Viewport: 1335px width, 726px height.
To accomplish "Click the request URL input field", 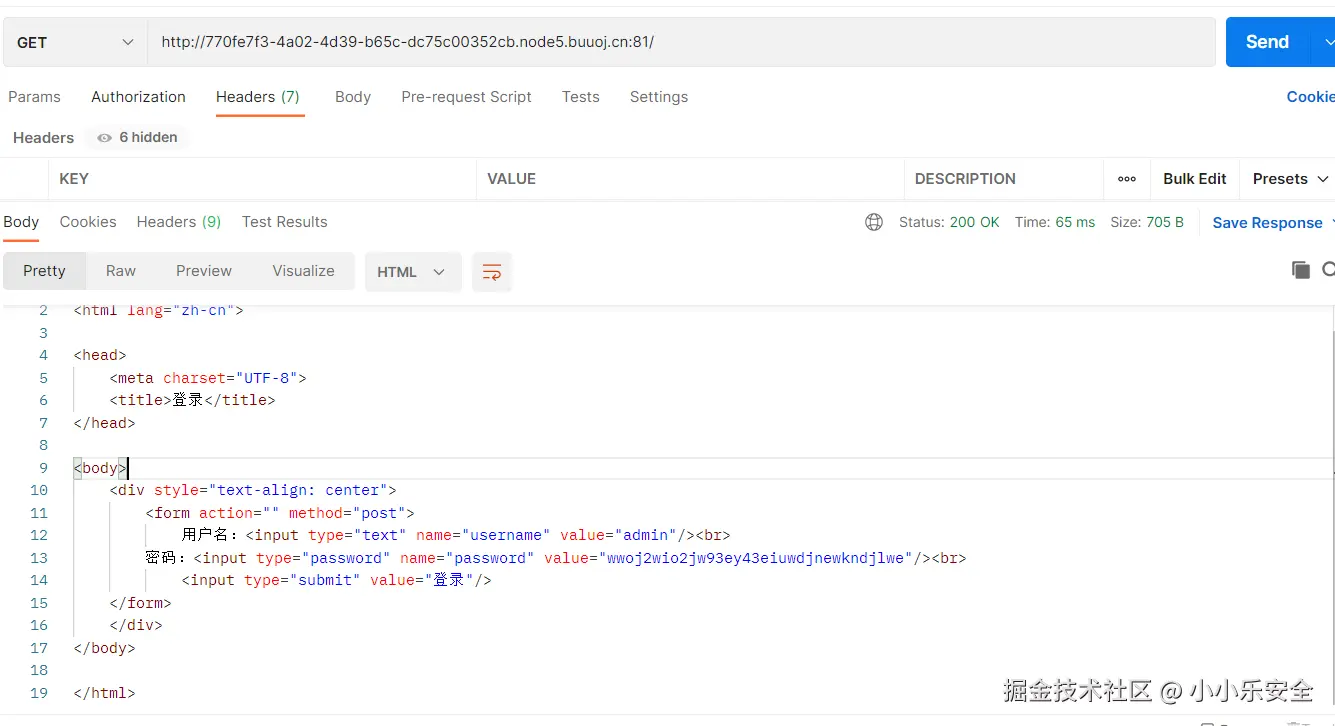I will coord(680,42).
